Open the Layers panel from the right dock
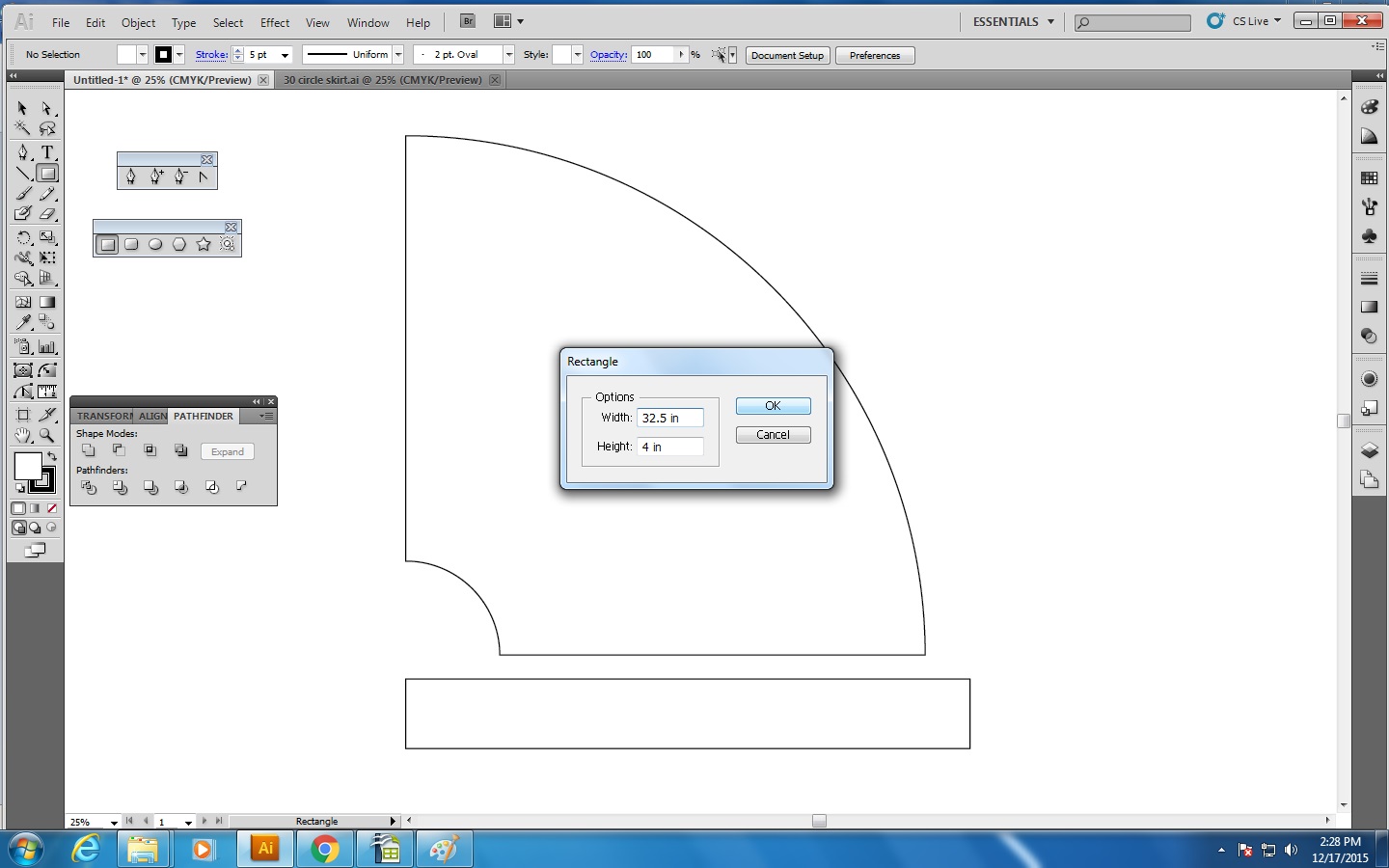The height and width of the screenshot is (868, 1389). point(1369,450)
